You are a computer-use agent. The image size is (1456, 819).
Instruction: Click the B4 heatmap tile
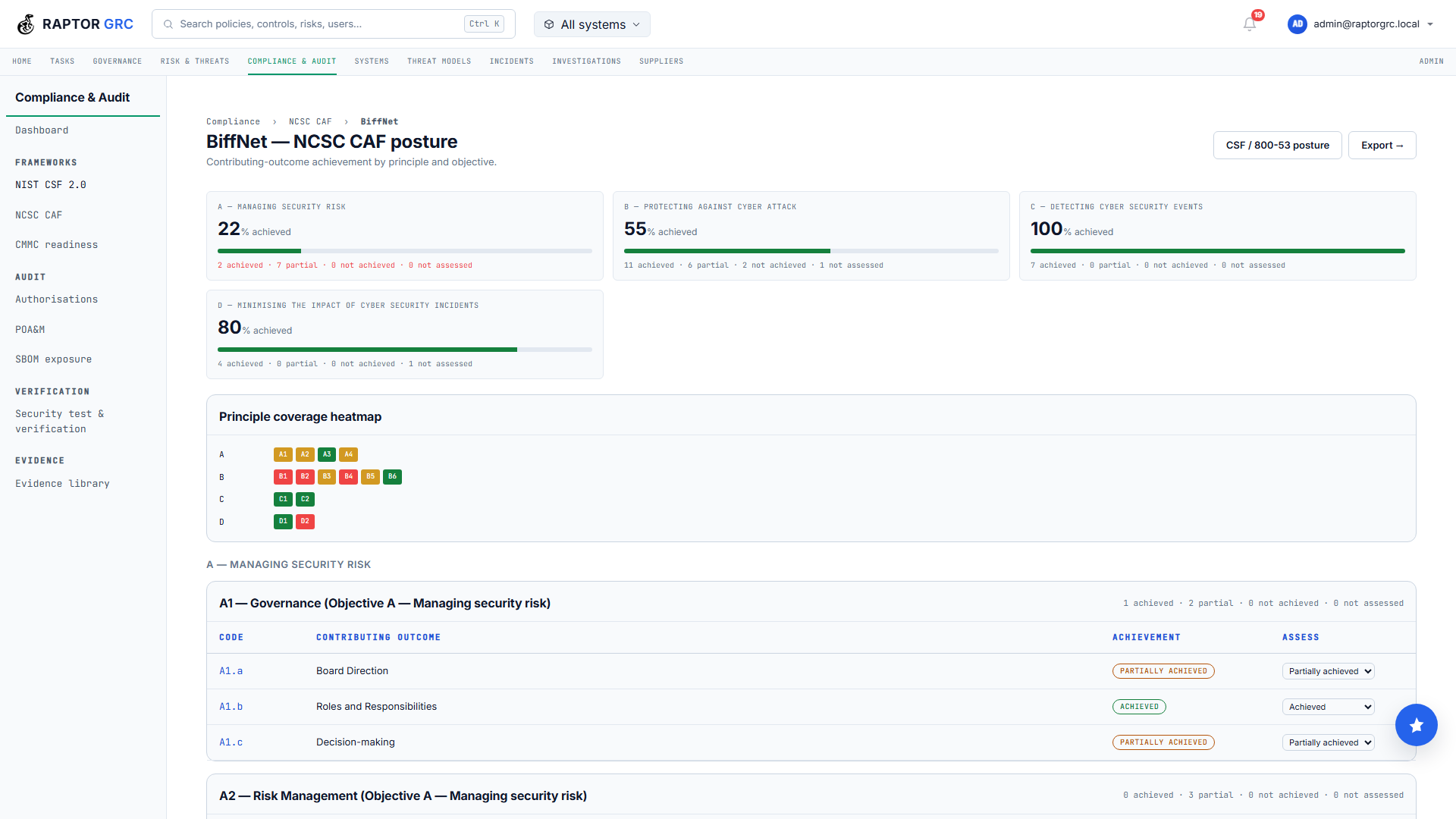pos(349,477)
